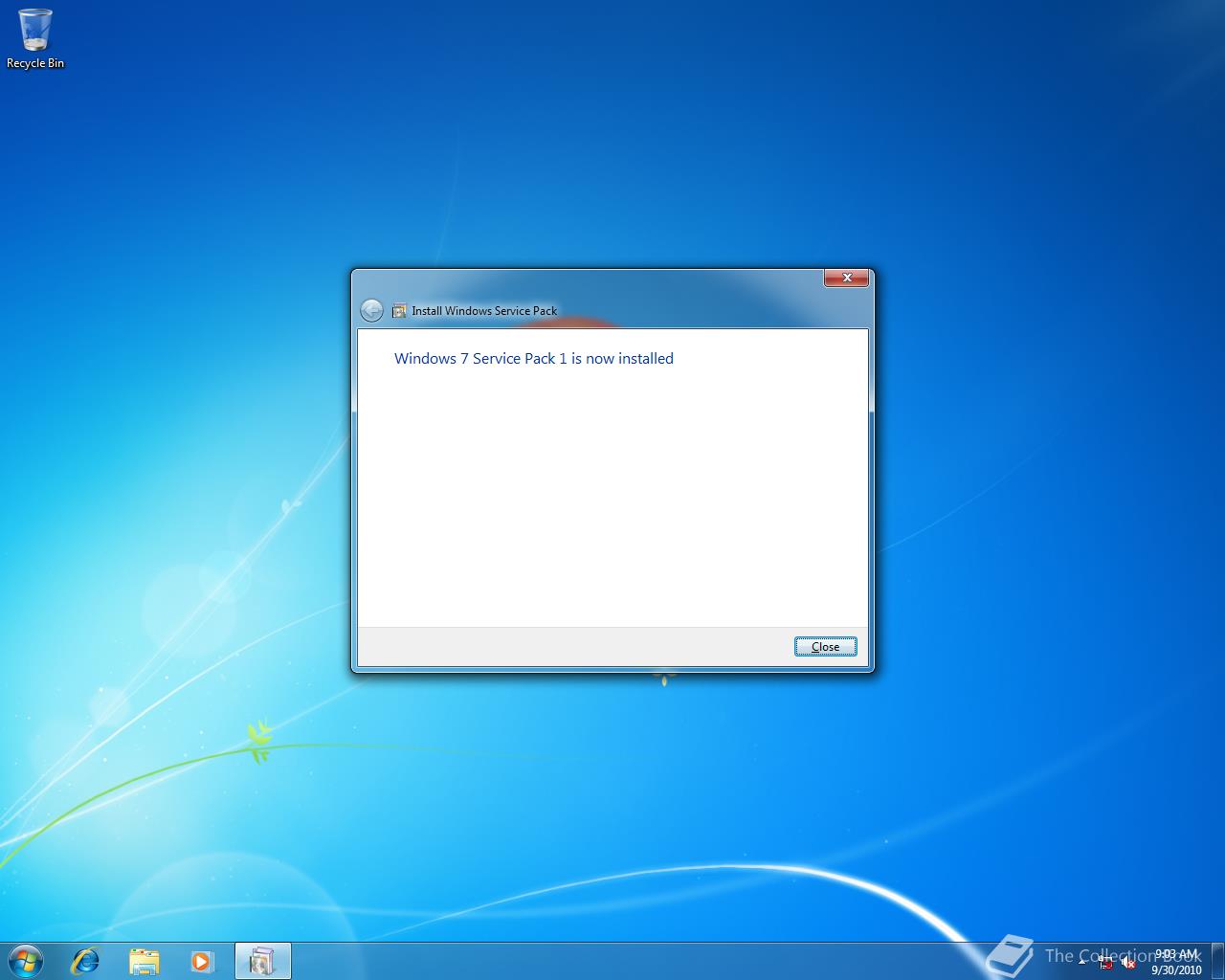The height and width of the screenshot is (980, 1225).
Task: Click Close to finish the Service Pack installation
Action: point(825,646)
